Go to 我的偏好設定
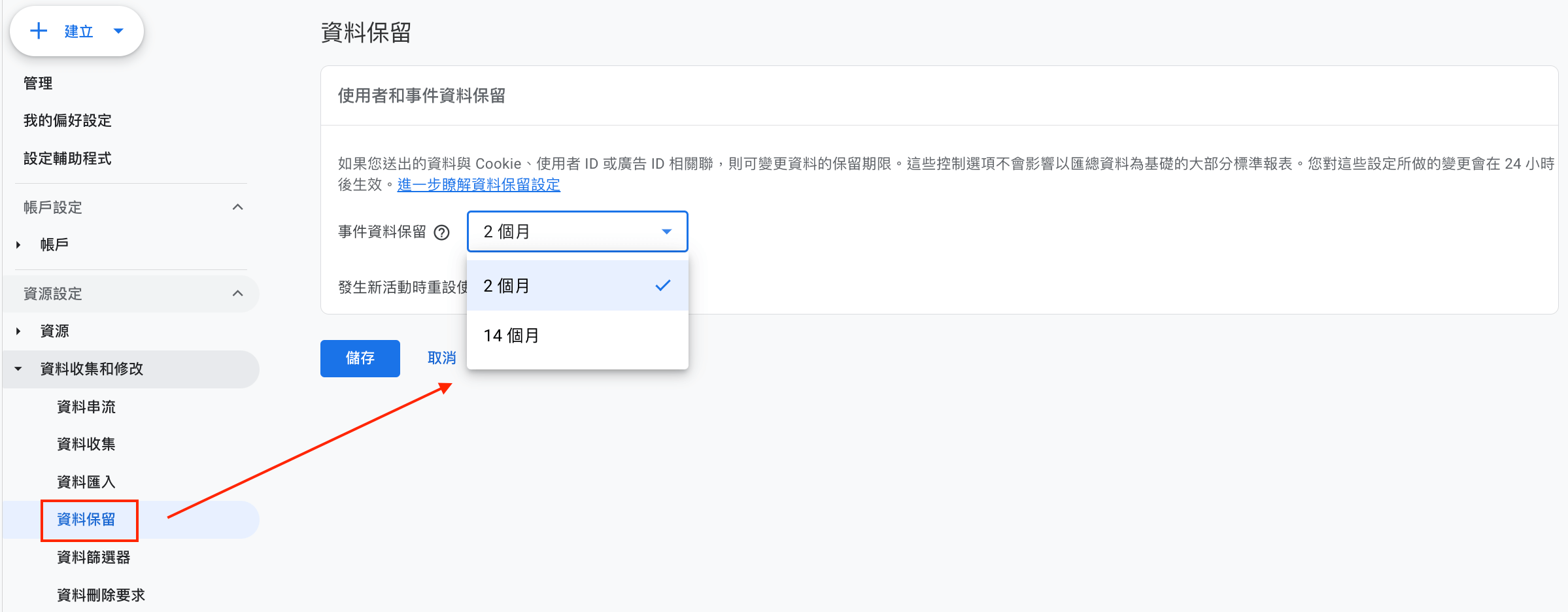Viewport: 1568px width, 612px height. pos(67,120)
